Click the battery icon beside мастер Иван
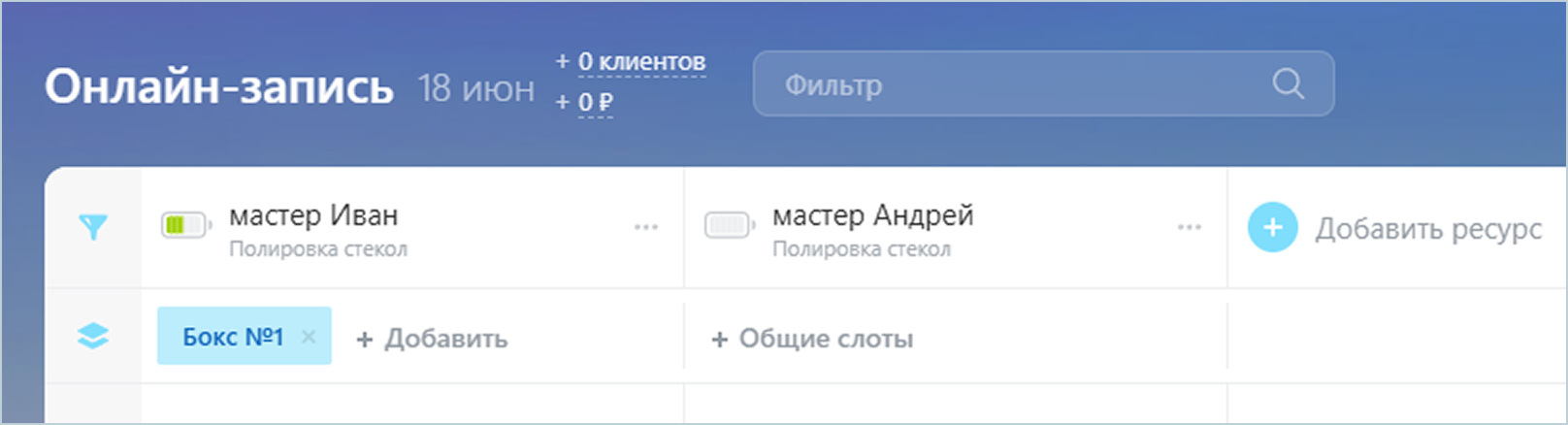 [185, 225]
